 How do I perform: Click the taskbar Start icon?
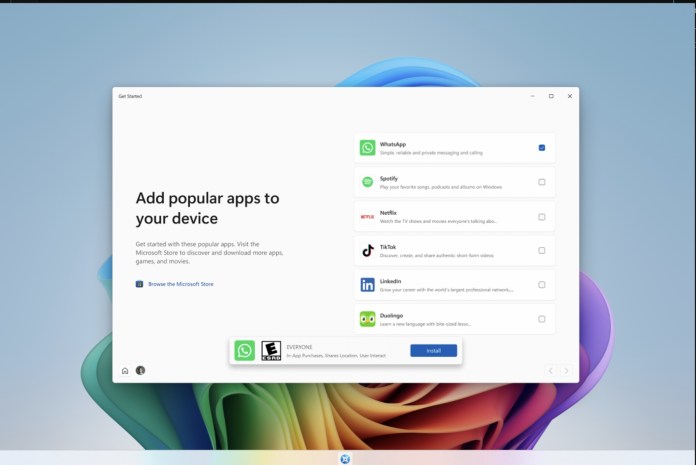click(x=345, y=459)
